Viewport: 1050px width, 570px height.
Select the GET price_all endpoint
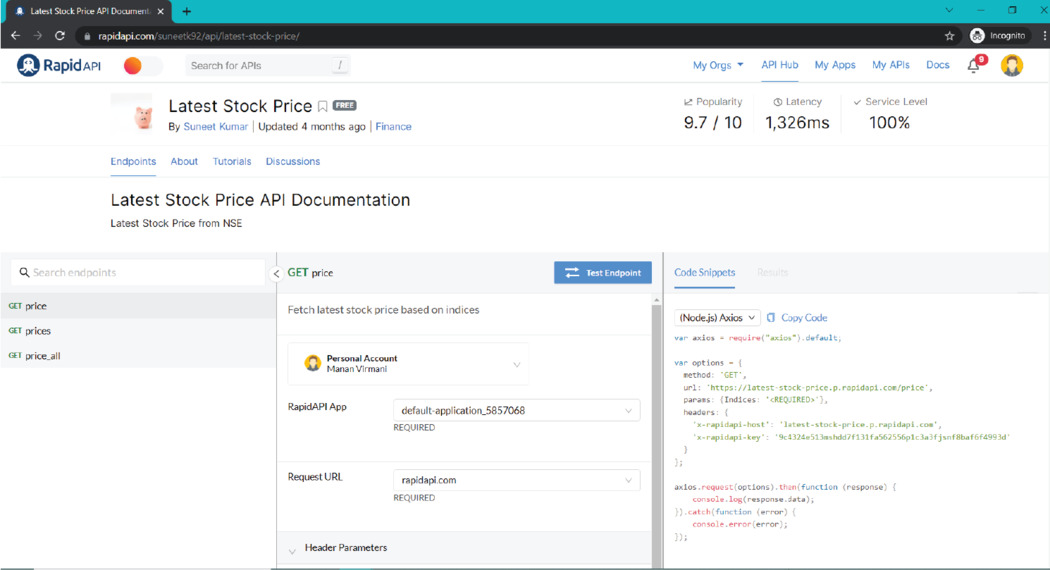[138, 356]
